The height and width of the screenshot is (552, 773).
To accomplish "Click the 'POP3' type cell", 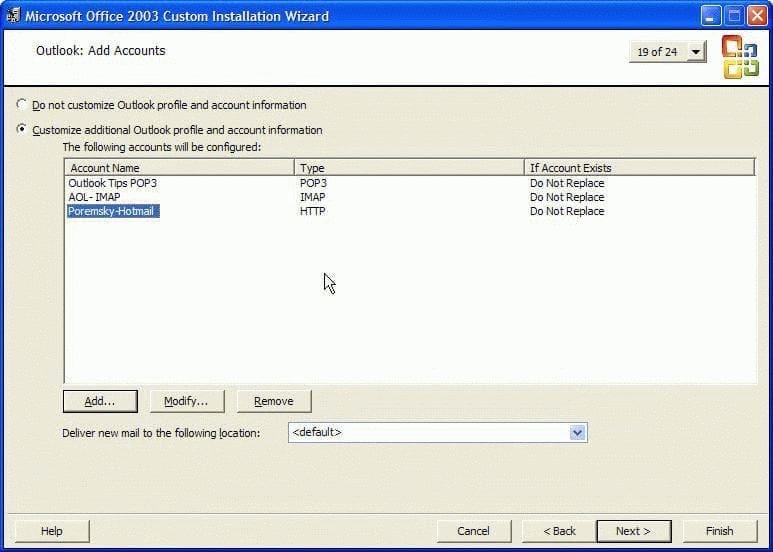I will tap(313, 183).
